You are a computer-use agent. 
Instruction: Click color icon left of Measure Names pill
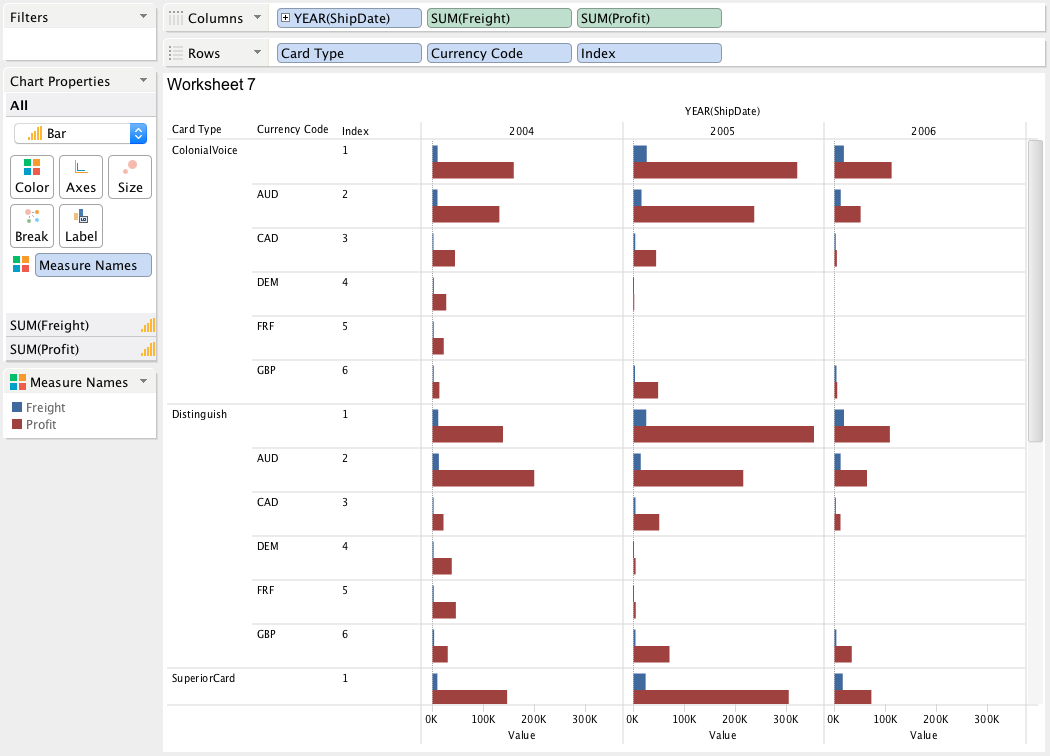[x=20, y=264]
